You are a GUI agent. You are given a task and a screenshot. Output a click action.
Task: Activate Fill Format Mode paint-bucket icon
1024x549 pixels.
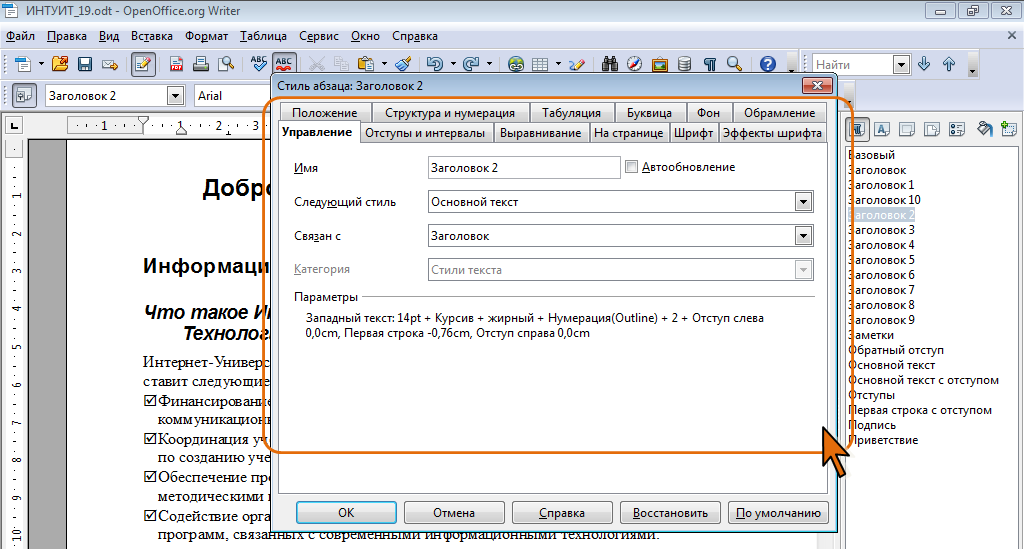pyautogui.click(x=984, y=129)
